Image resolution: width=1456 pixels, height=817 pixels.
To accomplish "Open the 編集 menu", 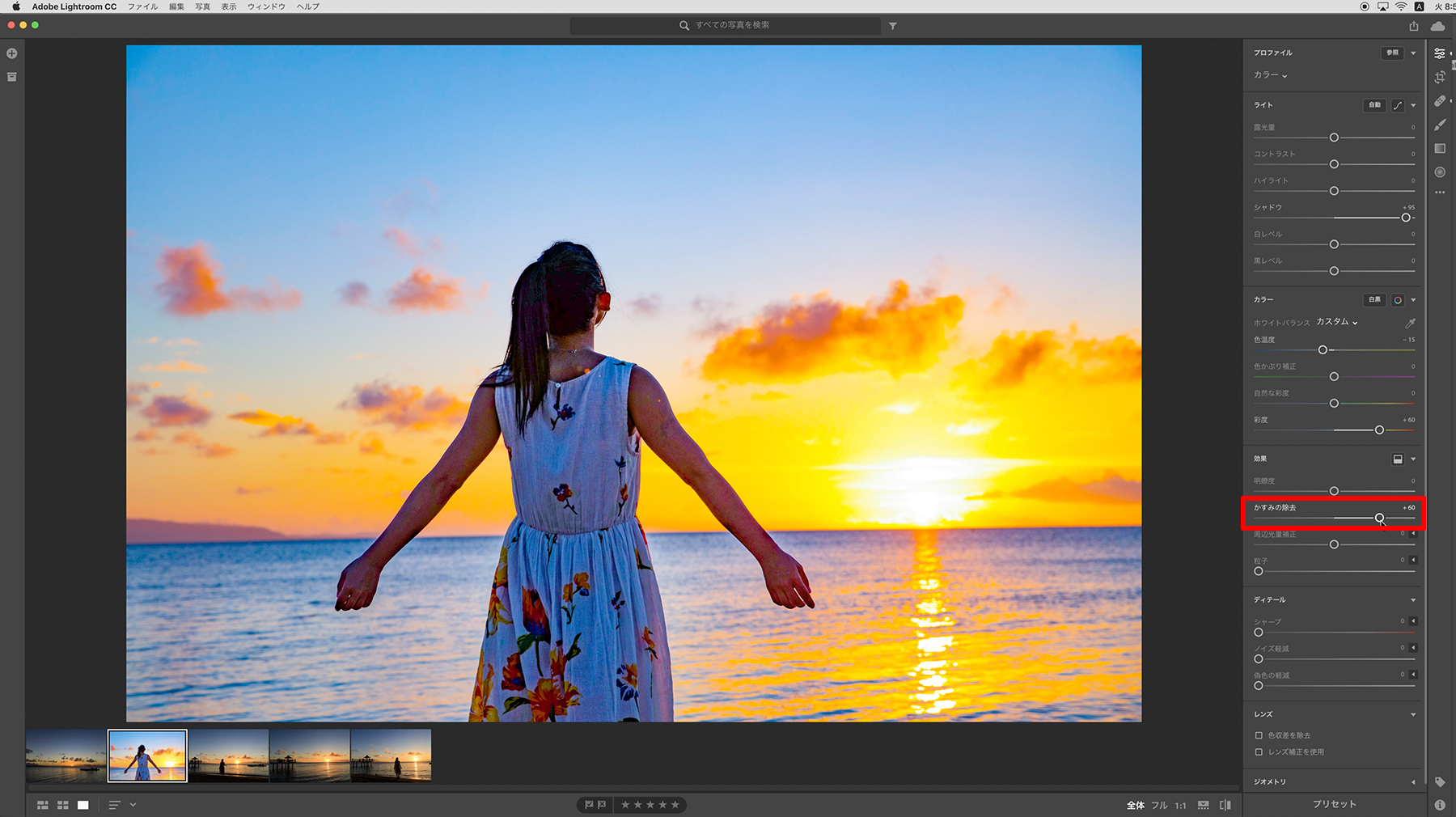I will click(176, 6).
